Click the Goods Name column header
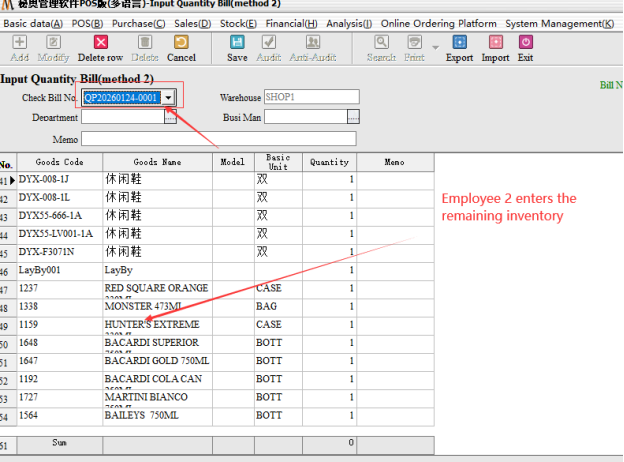This screenshot has width=624, height=462. point(157,162)
